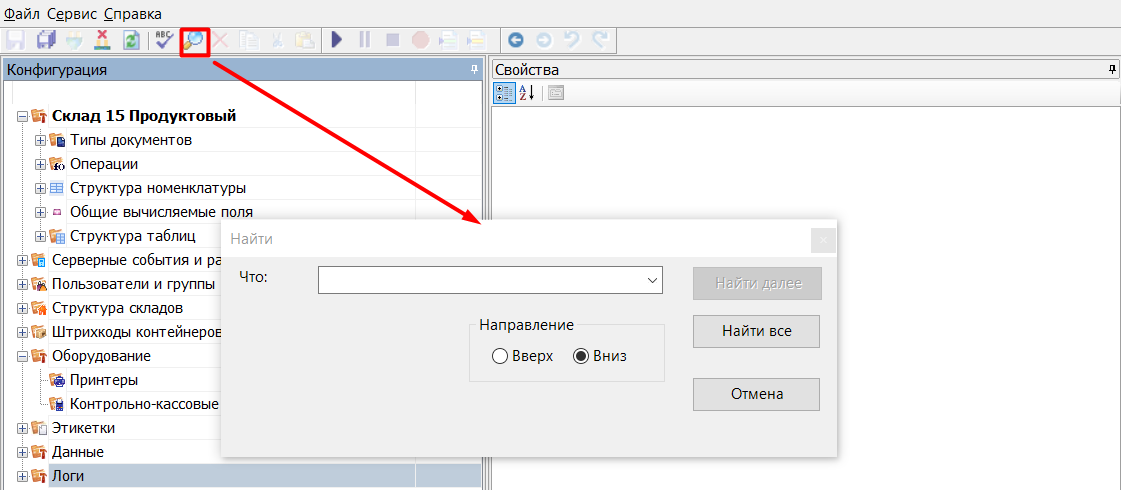
Task: Click the Copy toolbar icon
Action: click(x=248, y=40)
